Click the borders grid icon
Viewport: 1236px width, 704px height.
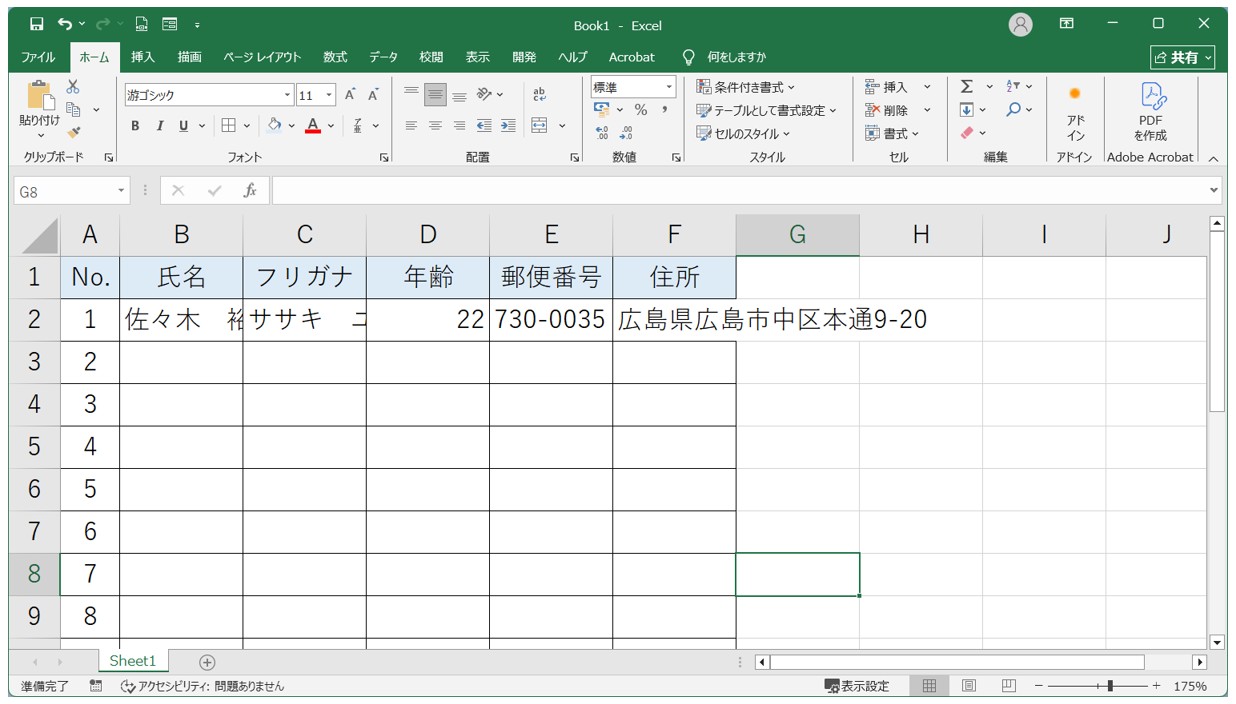[228, 126]
